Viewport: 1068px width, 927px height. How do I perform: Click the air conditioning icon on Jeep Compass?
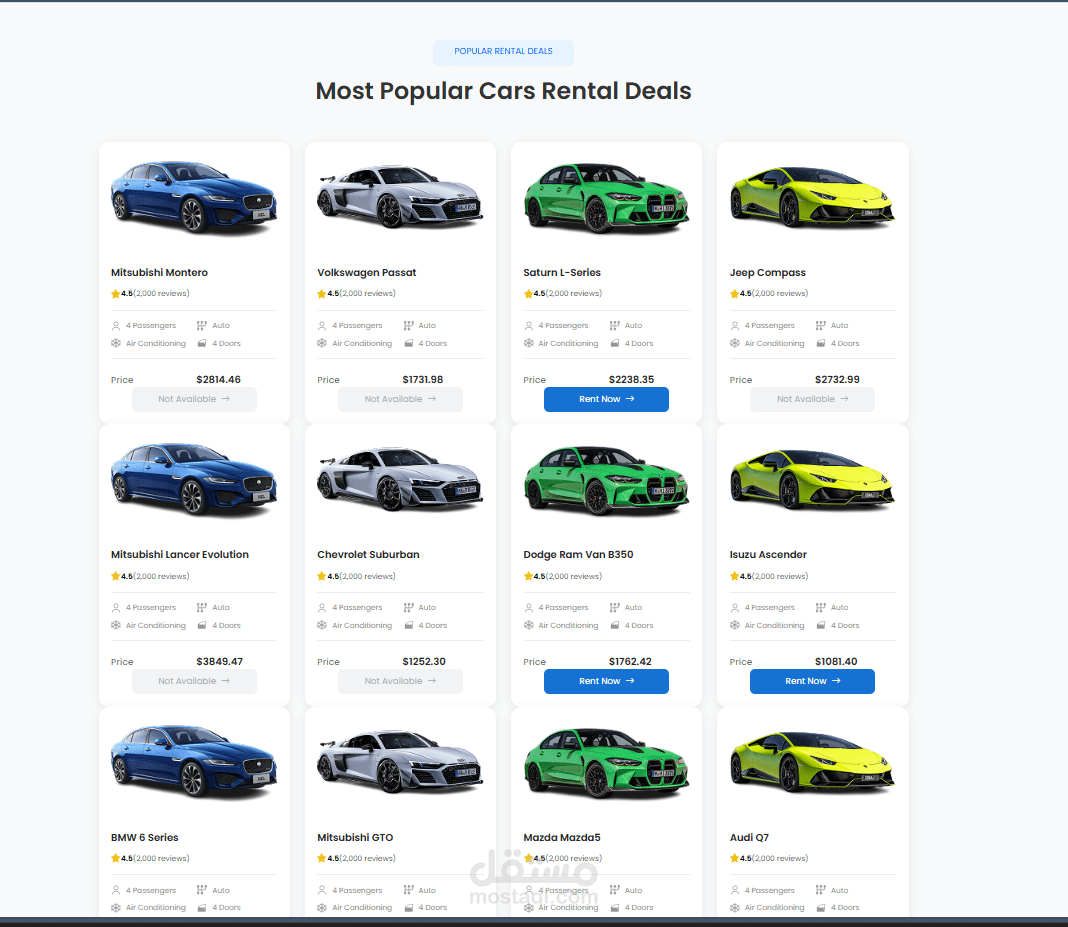(x=734, y=343)
